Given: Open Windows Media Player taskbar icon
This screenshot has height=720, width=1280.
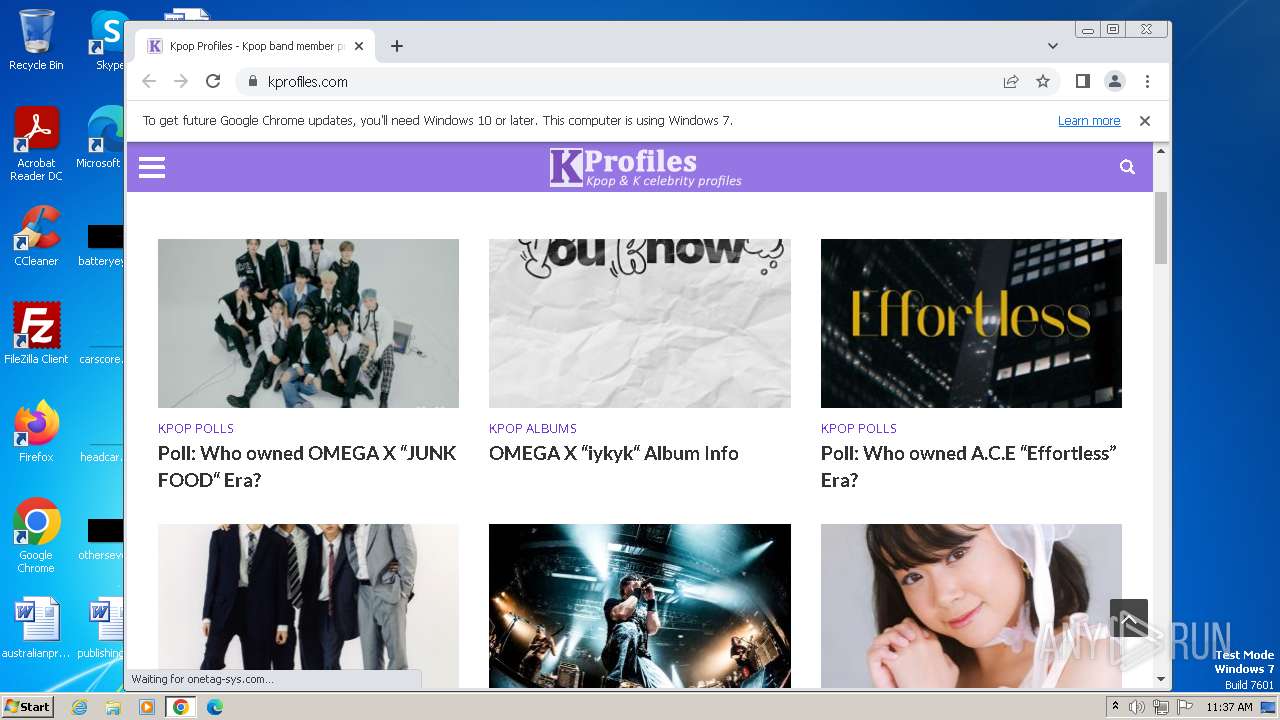Looking at the screenshot, I should [x=147, y=707].
